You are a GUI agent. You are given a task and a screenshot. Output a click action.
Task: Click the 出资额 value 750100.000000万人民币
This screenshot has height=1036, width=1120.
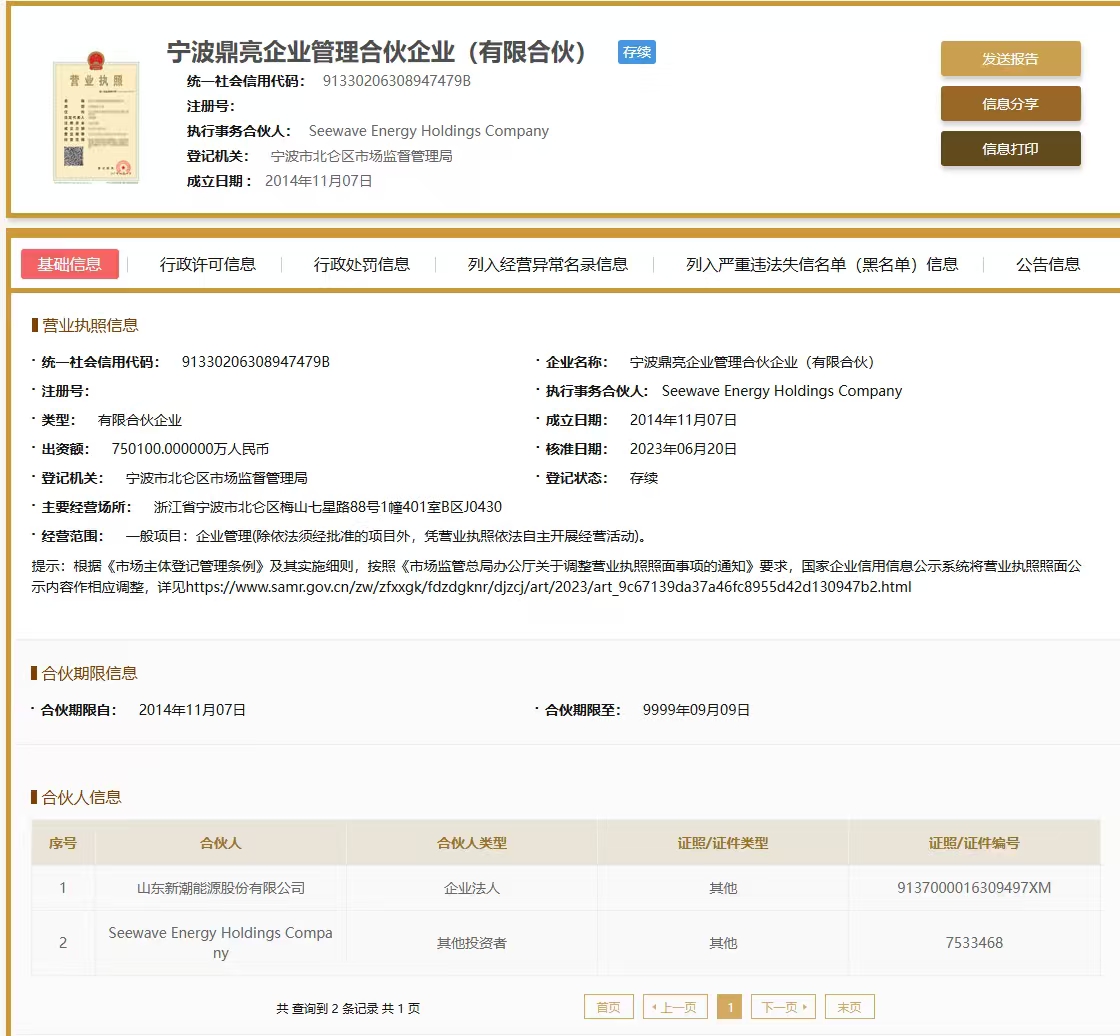[x=190, y=449]
